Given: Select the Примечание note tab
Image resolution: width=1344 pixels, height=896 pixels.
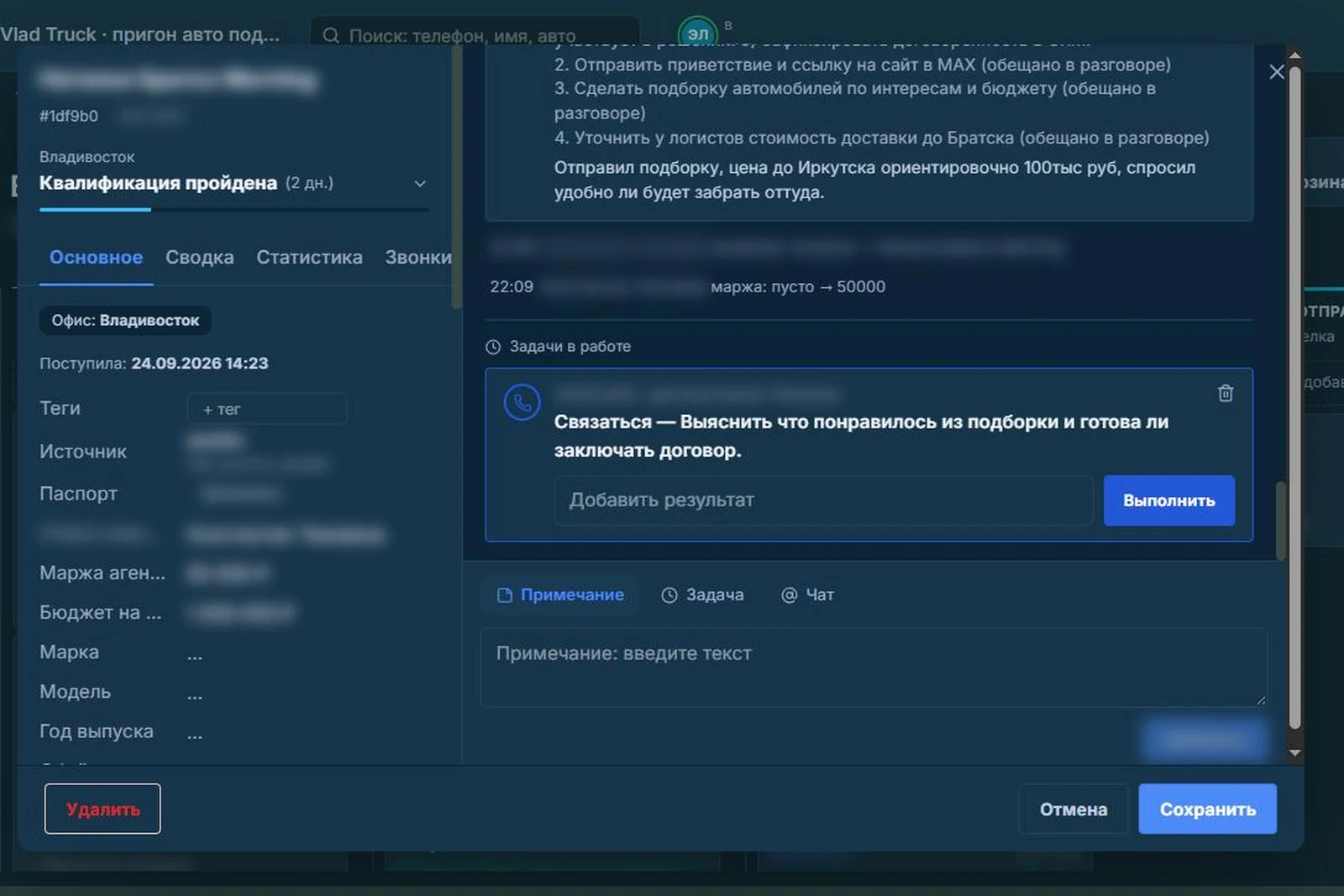Looking at the screenshot, I should [560, 595].
